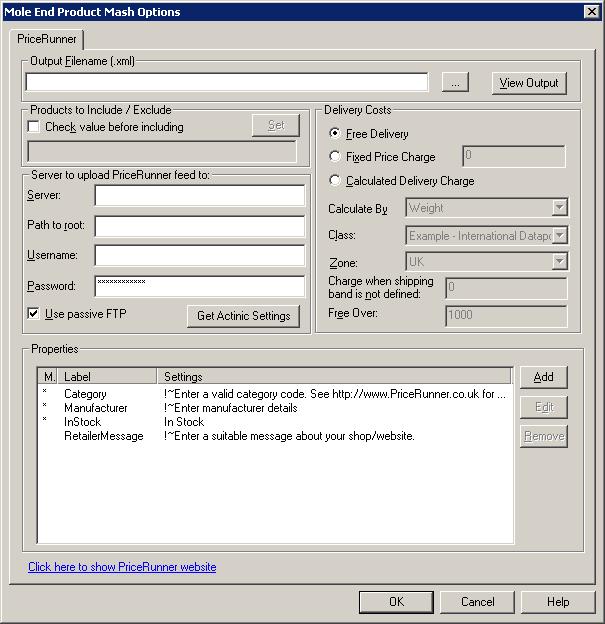
Task: Click the shipping band not defined field
Action: tap(506, 288)
